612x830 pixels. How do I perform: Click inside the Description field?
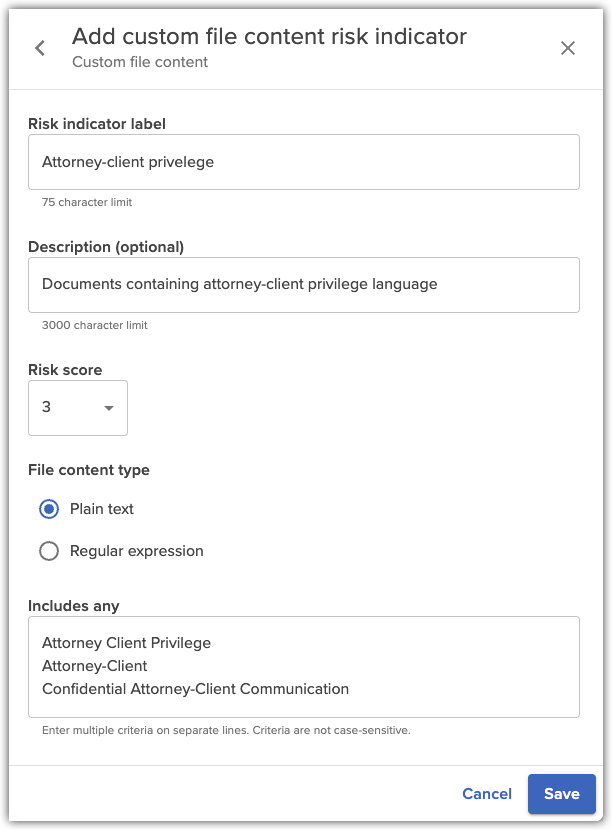pos(304,284)
